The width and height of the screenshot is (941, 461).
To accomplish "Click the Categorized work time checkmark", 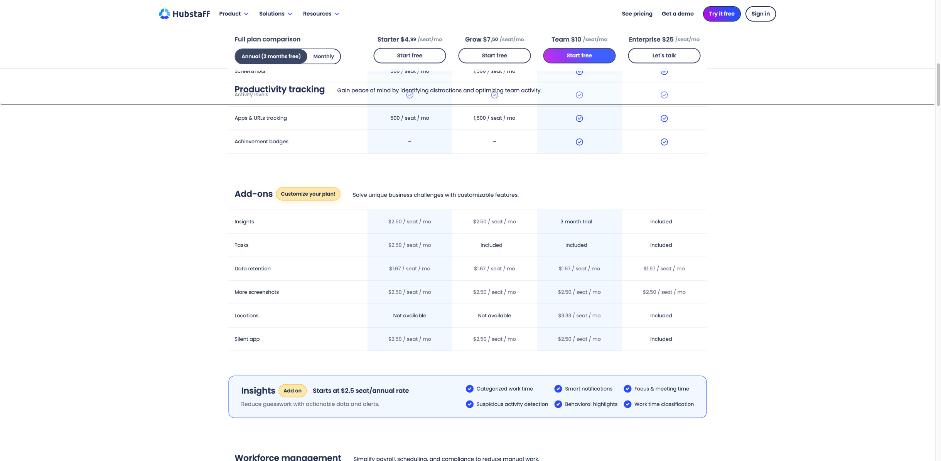I will (469, 388).
